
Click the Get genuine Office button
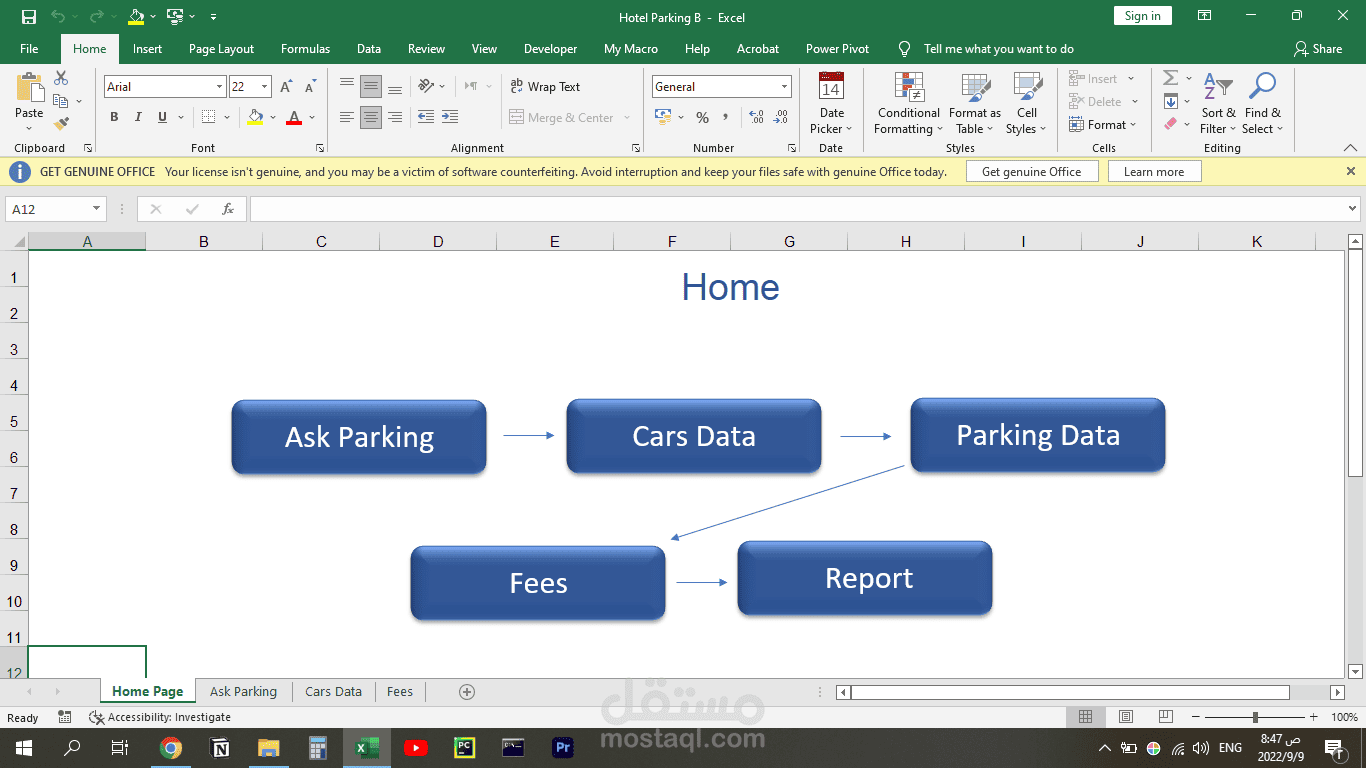coord(1032,172)
